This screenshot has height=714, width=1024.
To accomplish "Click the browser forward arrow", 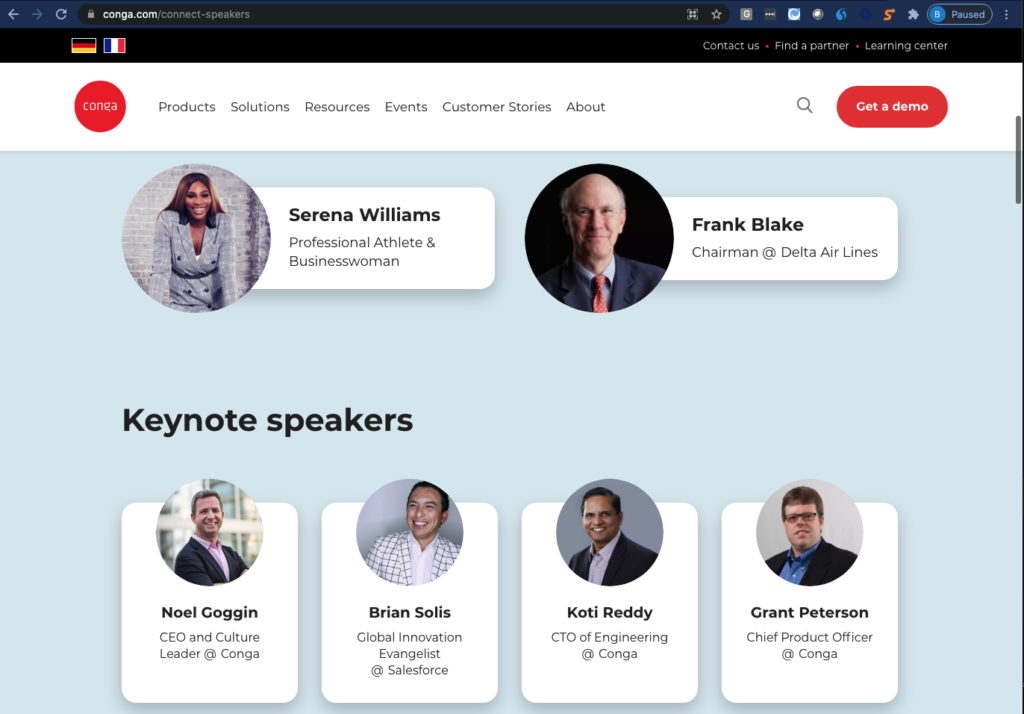I will pyautogui.click(x=37, y=14).
